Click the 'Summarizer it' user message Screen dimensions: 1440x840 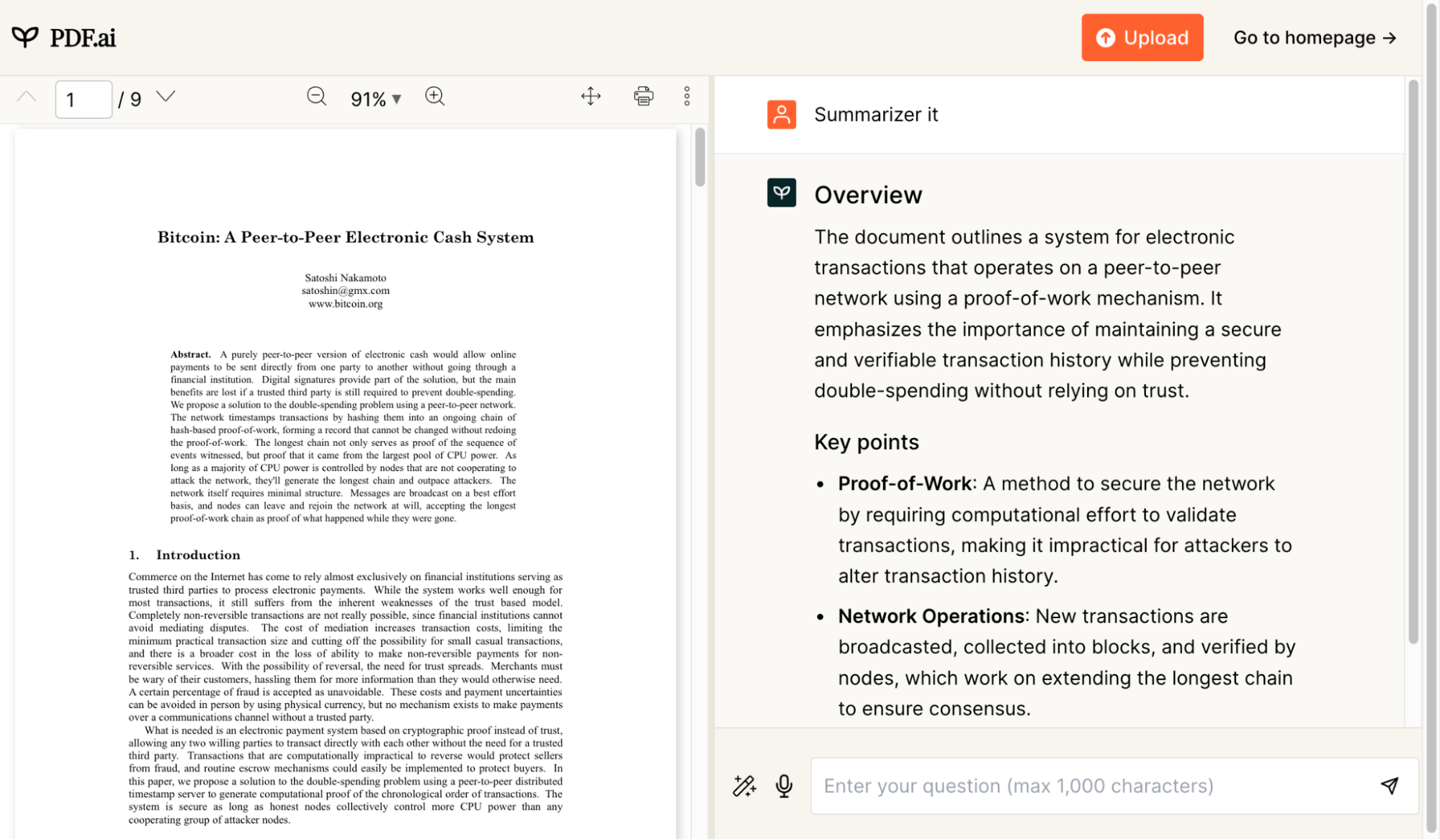click(x=876, y=115)
